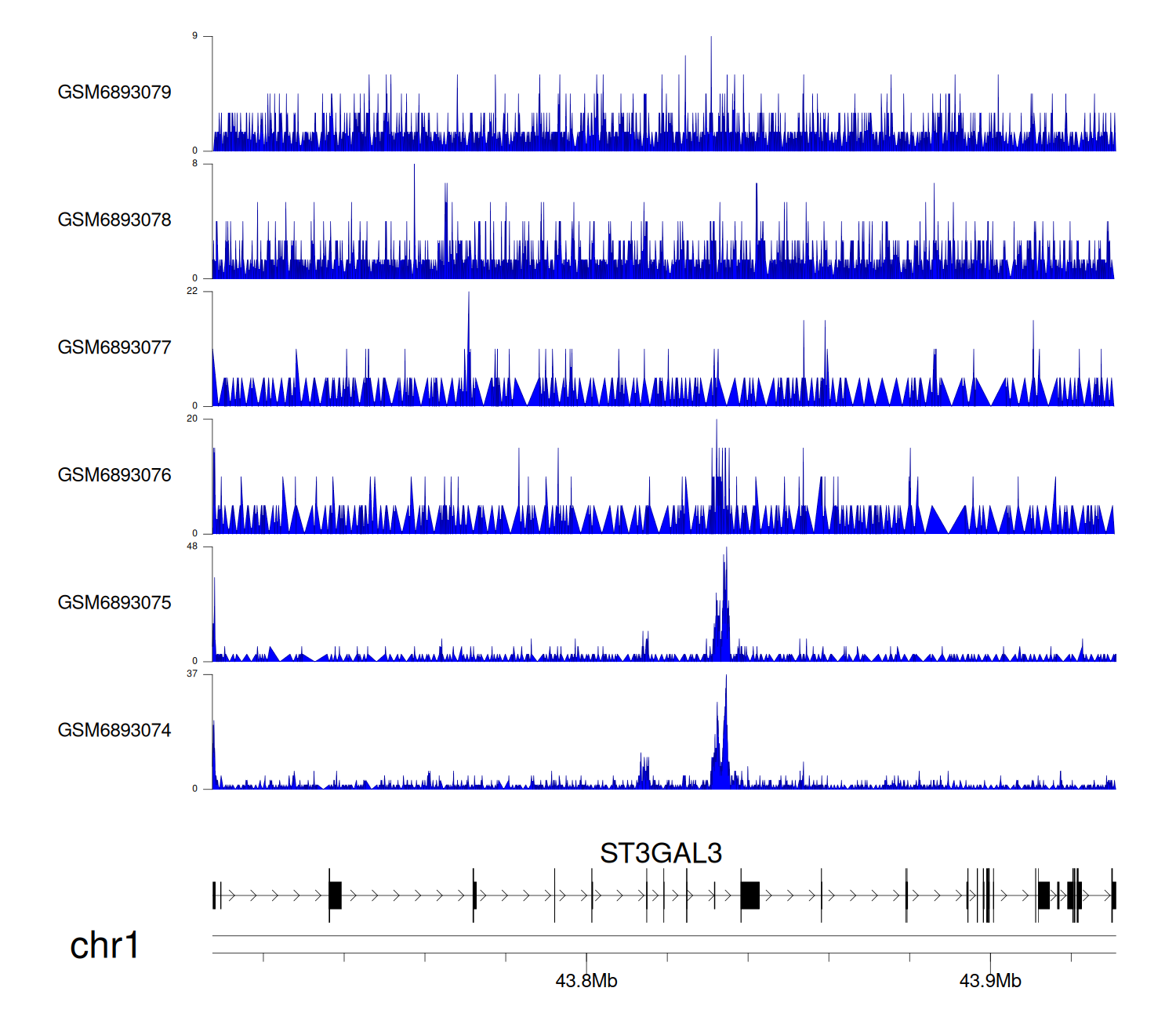Click the 43.9Mb axis tick label
This screenshot has height=1035, width=1176.
(990, 981)
